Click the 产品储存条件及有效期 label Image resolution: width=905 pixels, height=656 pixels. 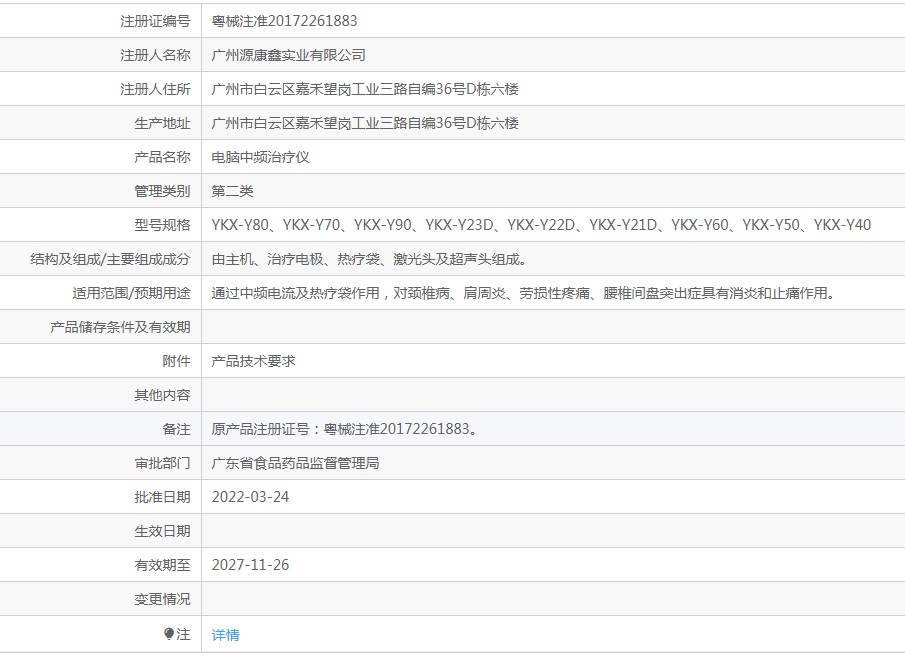coord(120,328)
